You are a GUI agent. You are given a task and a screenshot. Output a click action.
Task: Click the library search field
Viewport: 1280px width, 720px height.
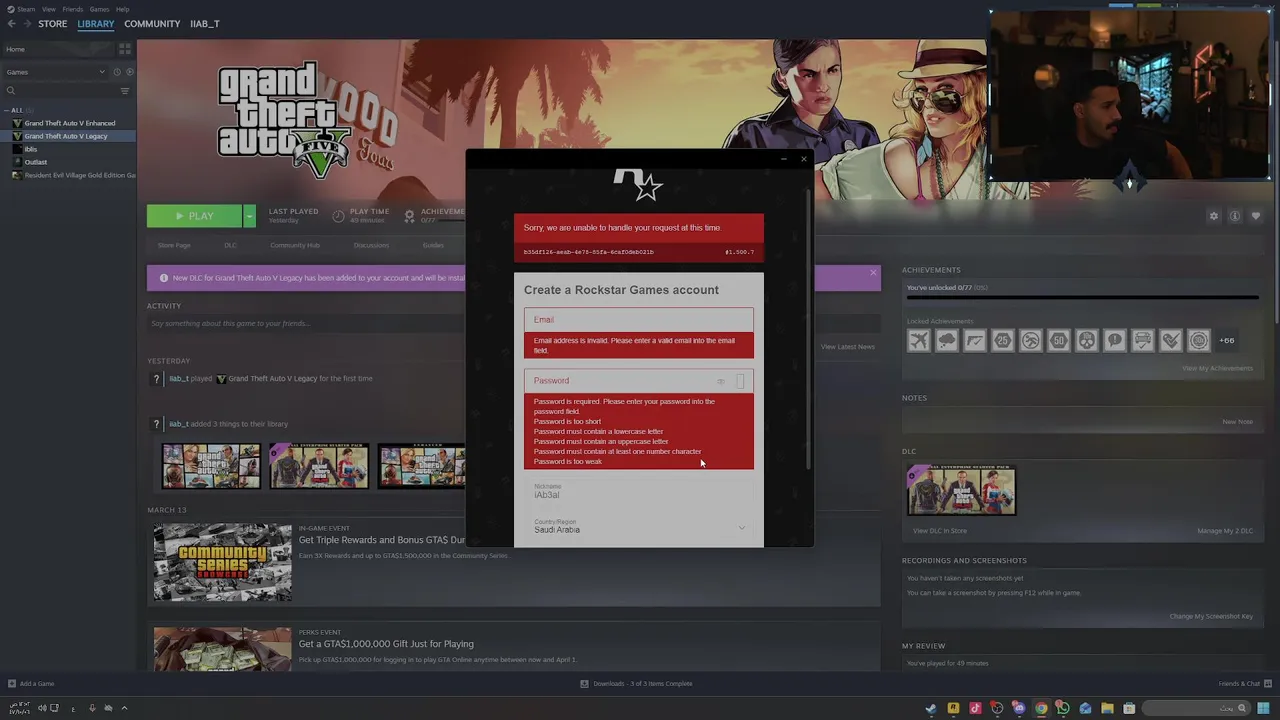[x=60, y=91]
